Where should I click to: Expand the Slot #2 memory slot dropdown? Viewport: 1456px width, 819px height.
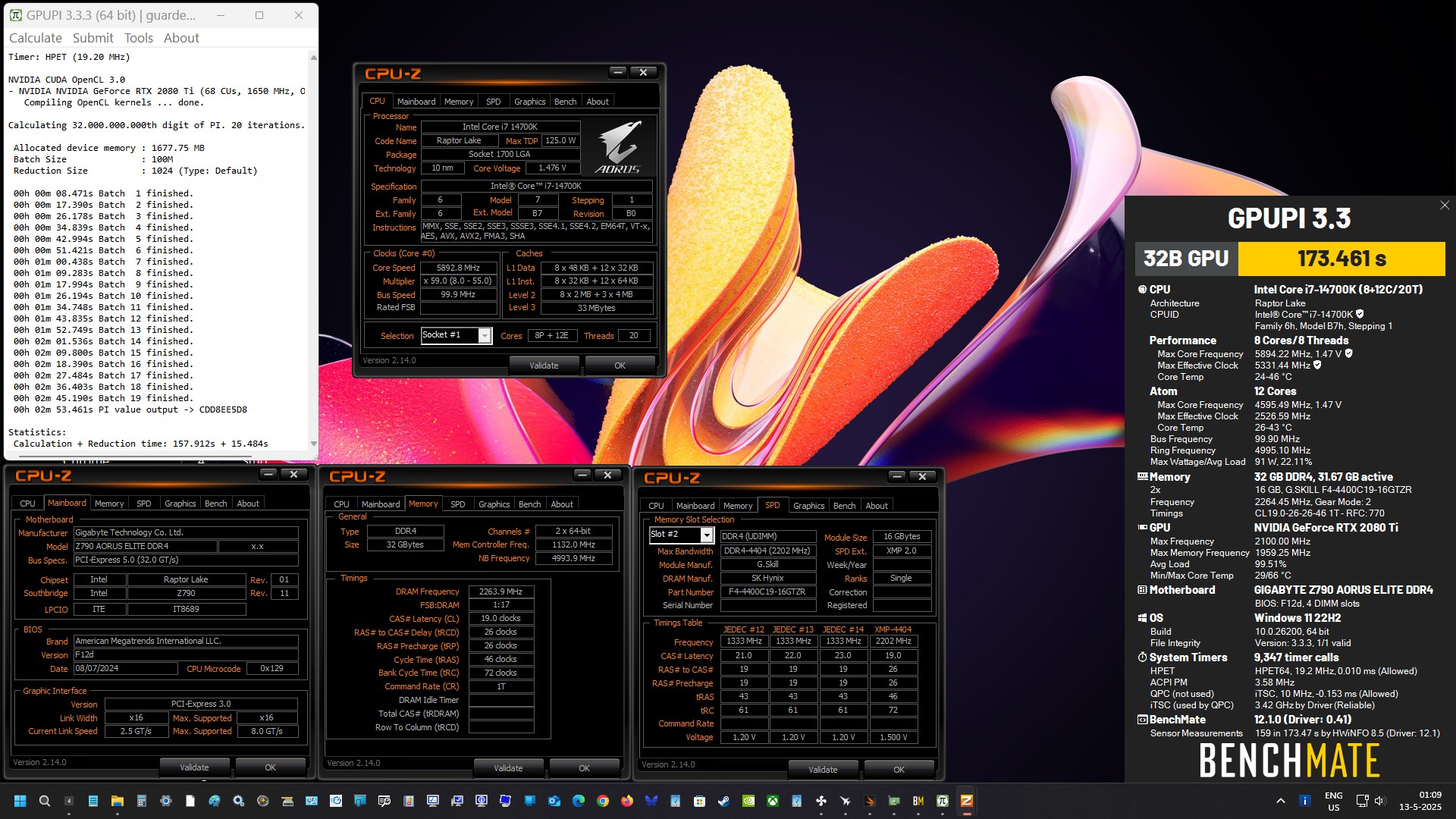[x=707, y=535]
